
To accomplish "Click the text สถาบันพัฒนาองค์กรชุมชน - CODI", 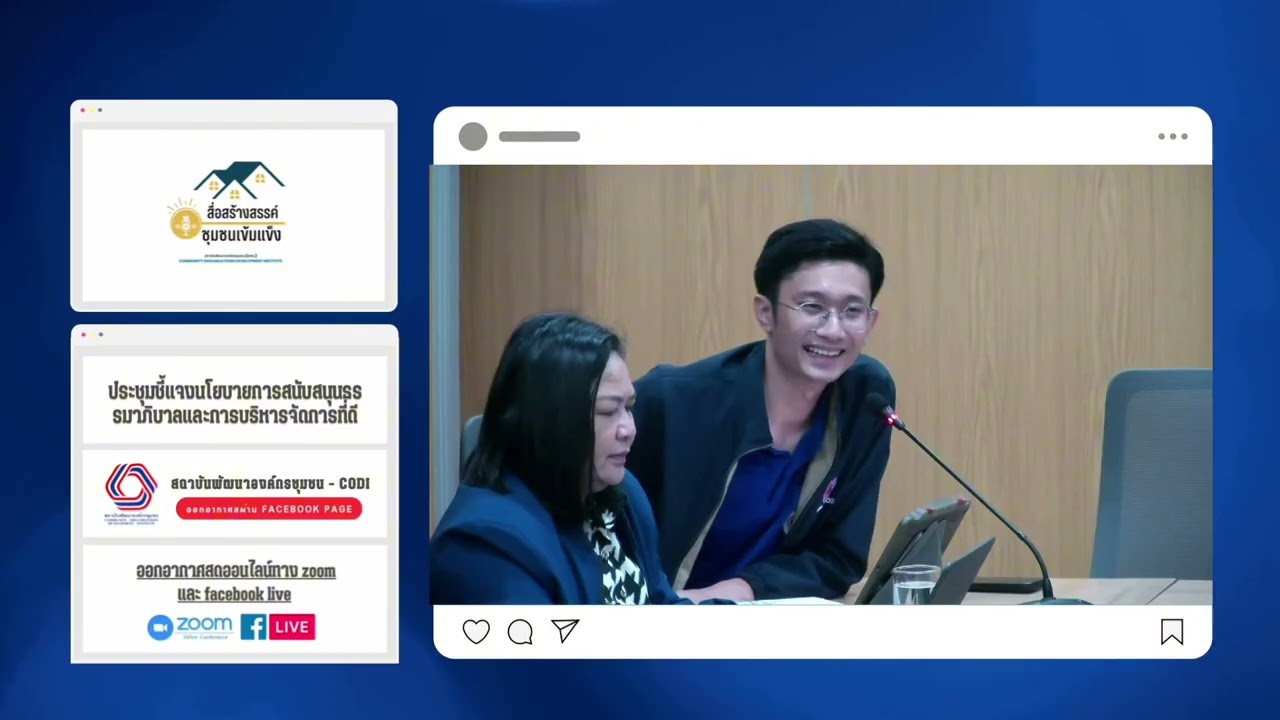I will (270, 483).
